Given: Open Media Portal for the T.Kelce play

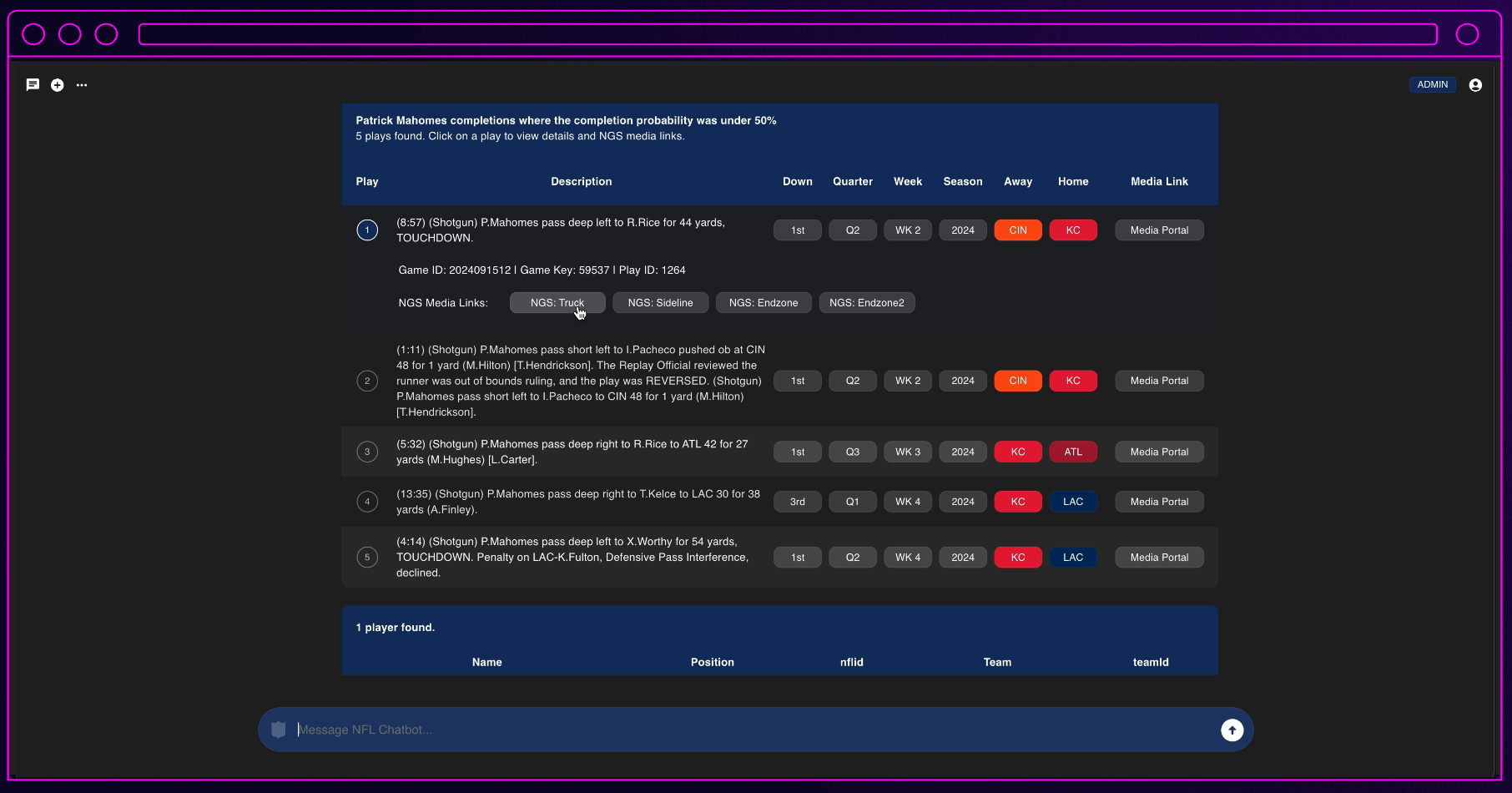Looking at the screenshot, I should (1159, 502).
